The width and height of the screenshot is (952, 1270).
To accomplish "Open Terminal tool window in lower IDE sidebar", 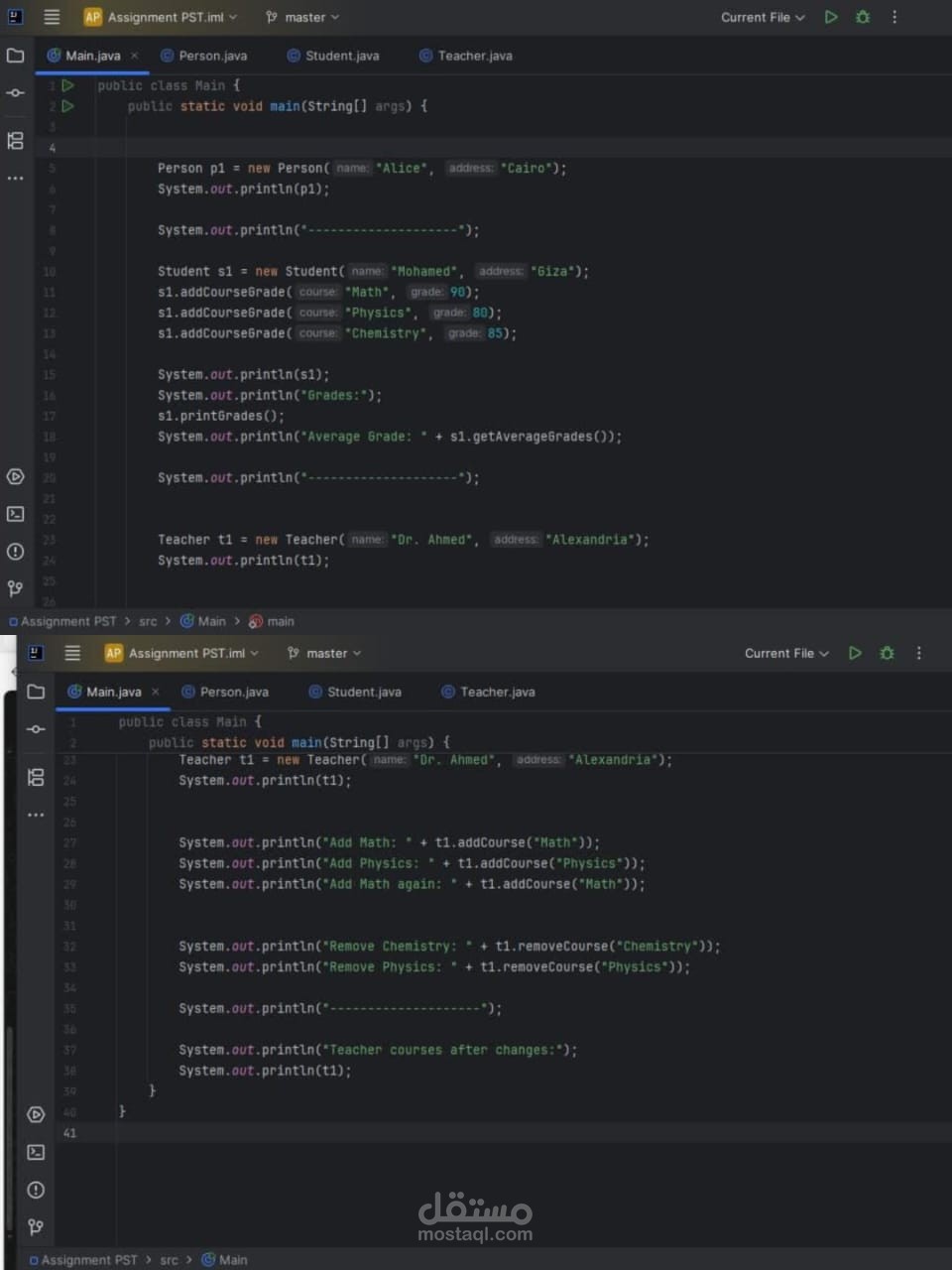I will tap(36, 1152).
